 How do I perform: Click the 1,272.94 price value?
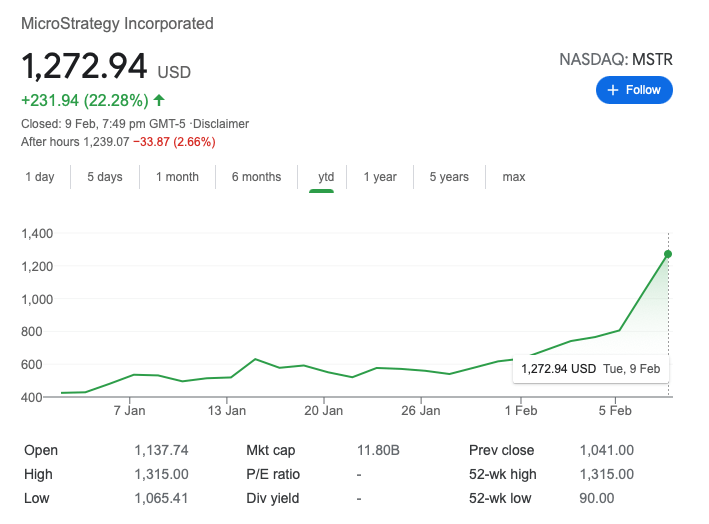click(84, 66)
